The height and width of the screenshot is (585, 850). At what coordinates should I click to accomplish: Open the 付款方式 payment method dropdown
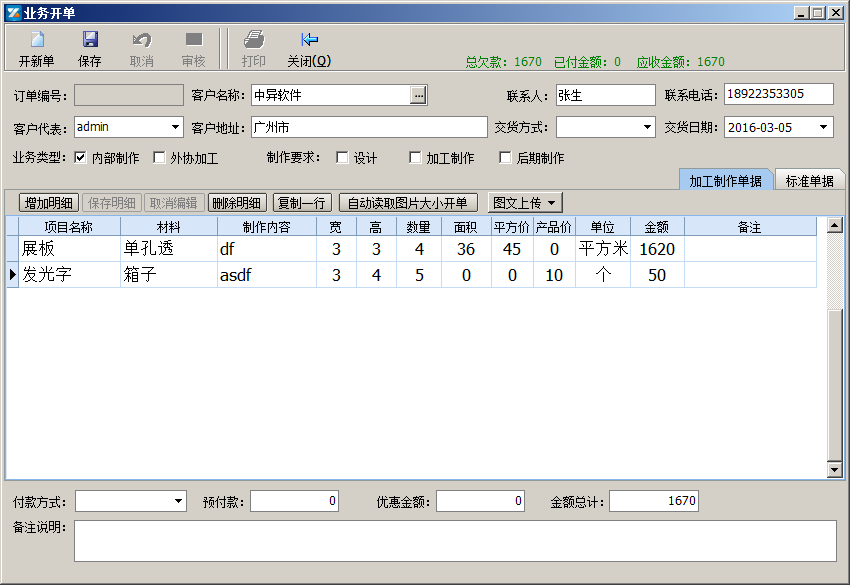(176, 501)
